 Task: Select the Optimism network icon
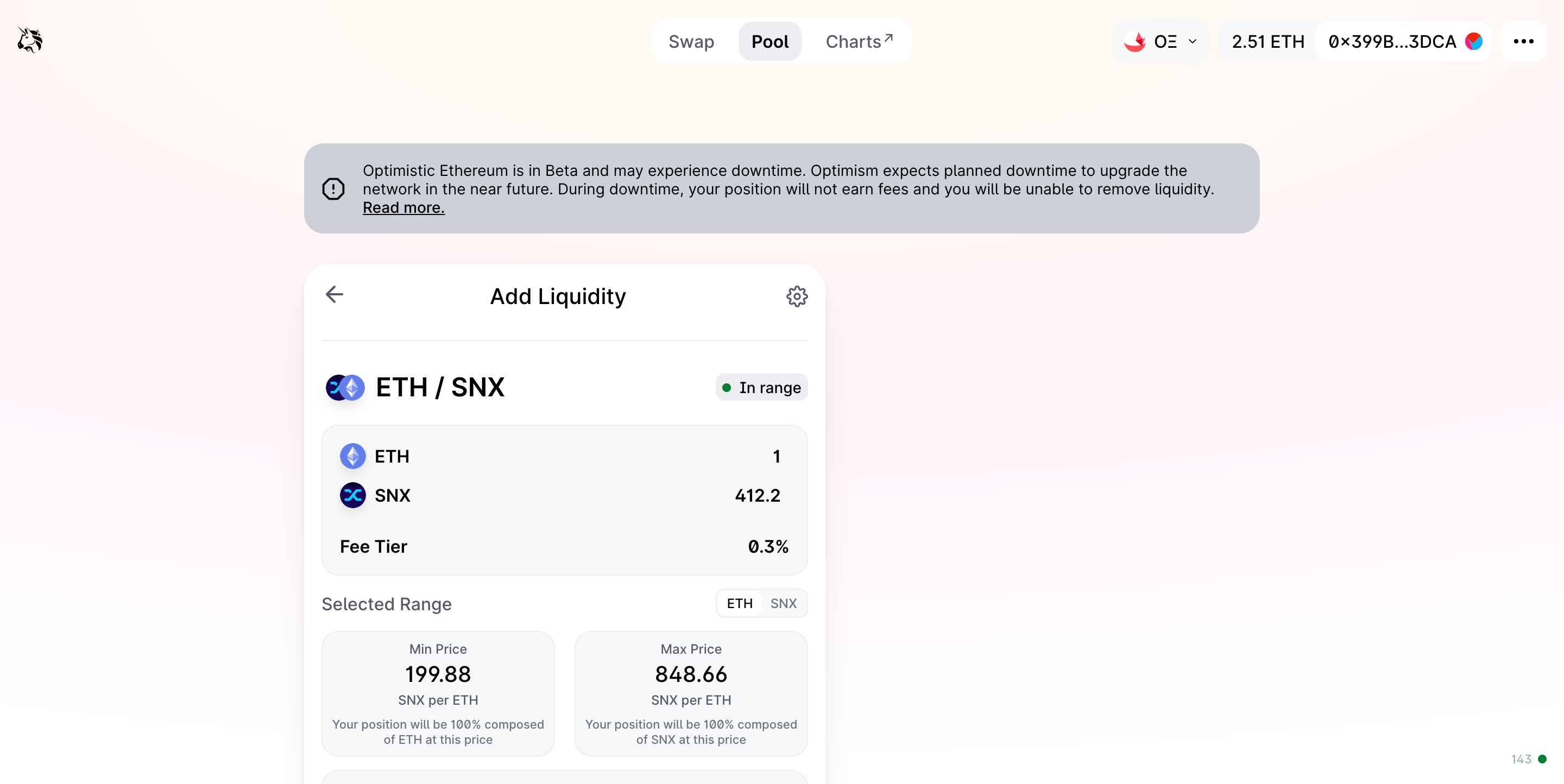[x=1135, y=41]
